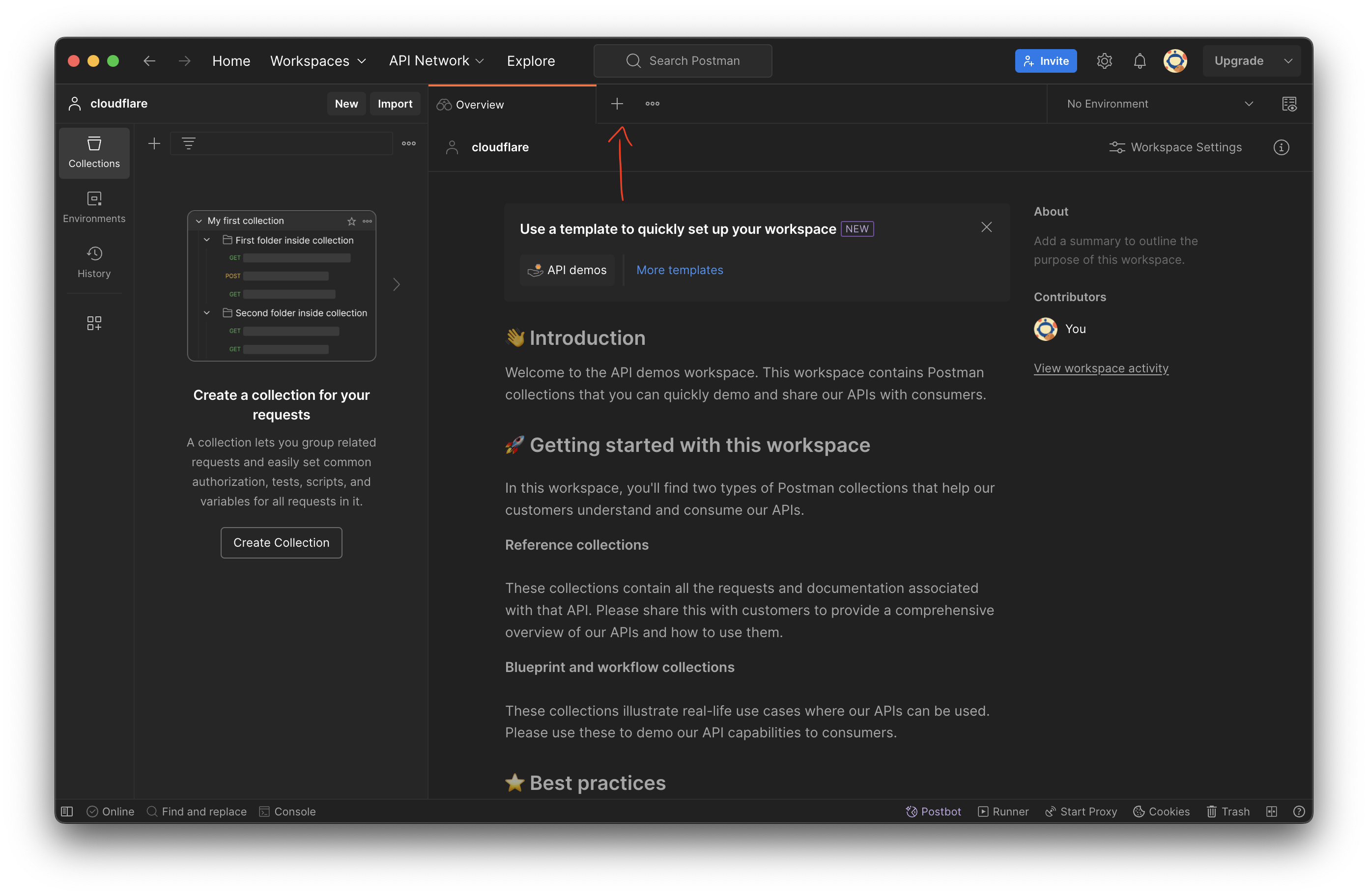Screen dimensions: 1368x896
Task: Open Postbot in the status bar
Action: coord(934,812)
